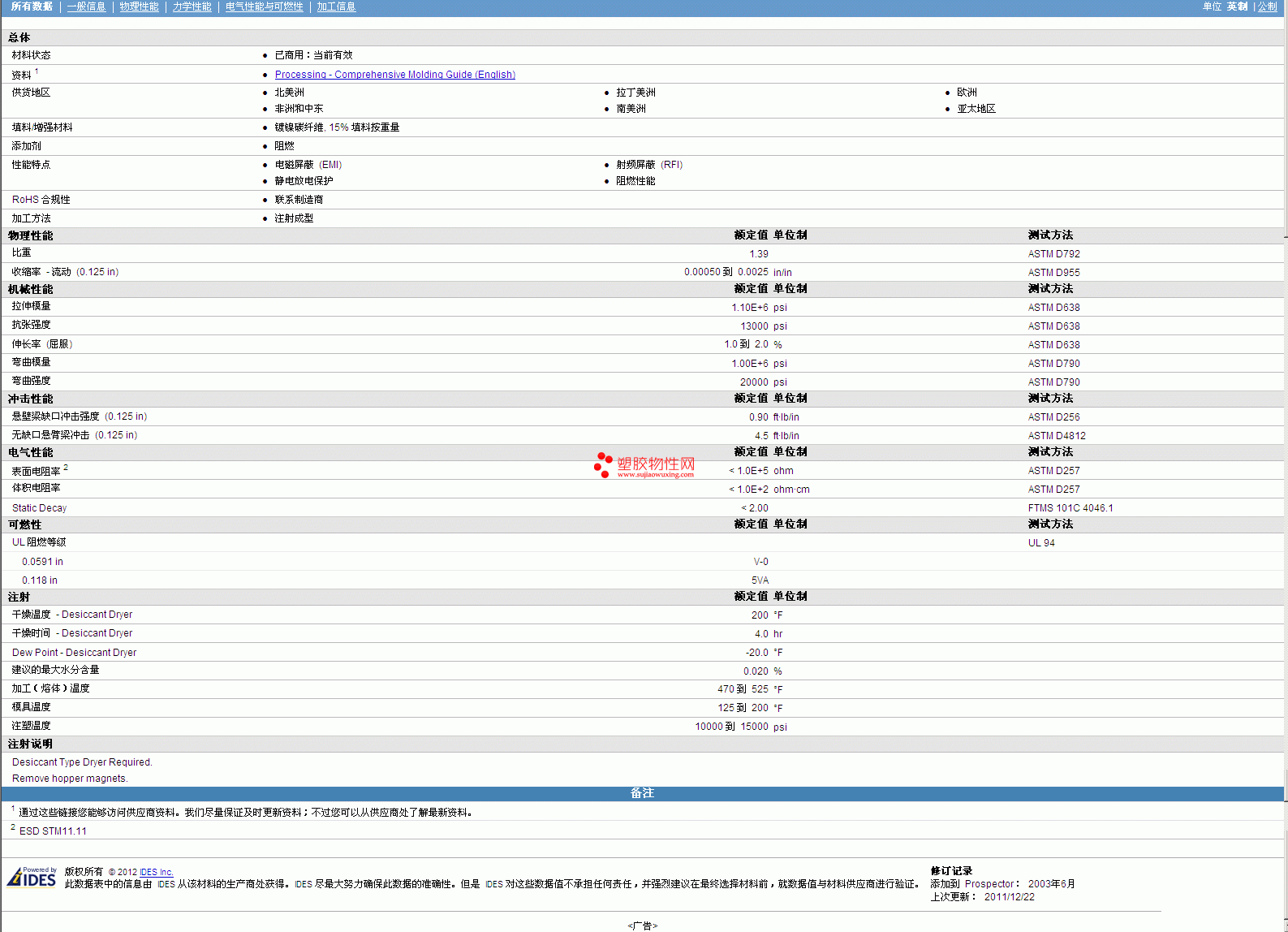Select the 加工信息 tab
Image resolution: width=1288 pixels, height=932 pixels.
click(x=336, y=6)
